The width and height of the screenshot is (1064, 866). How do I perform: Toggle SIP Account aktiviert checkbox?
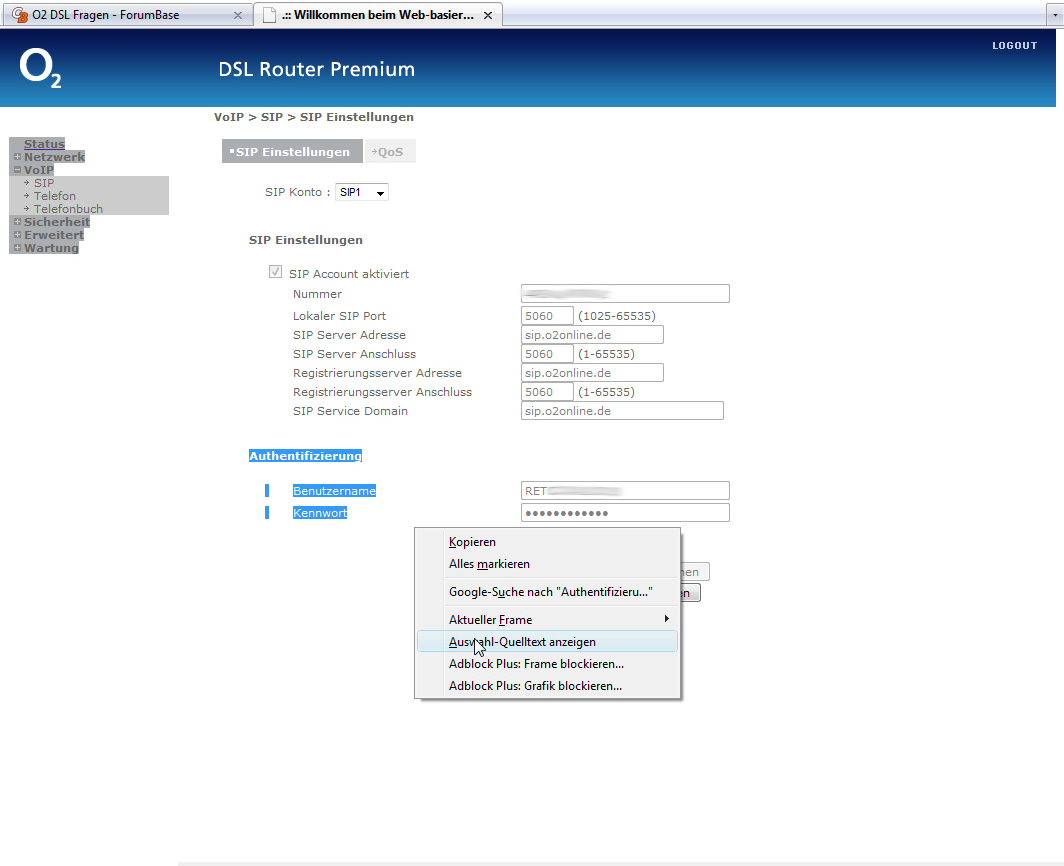[x=276, y=272]
